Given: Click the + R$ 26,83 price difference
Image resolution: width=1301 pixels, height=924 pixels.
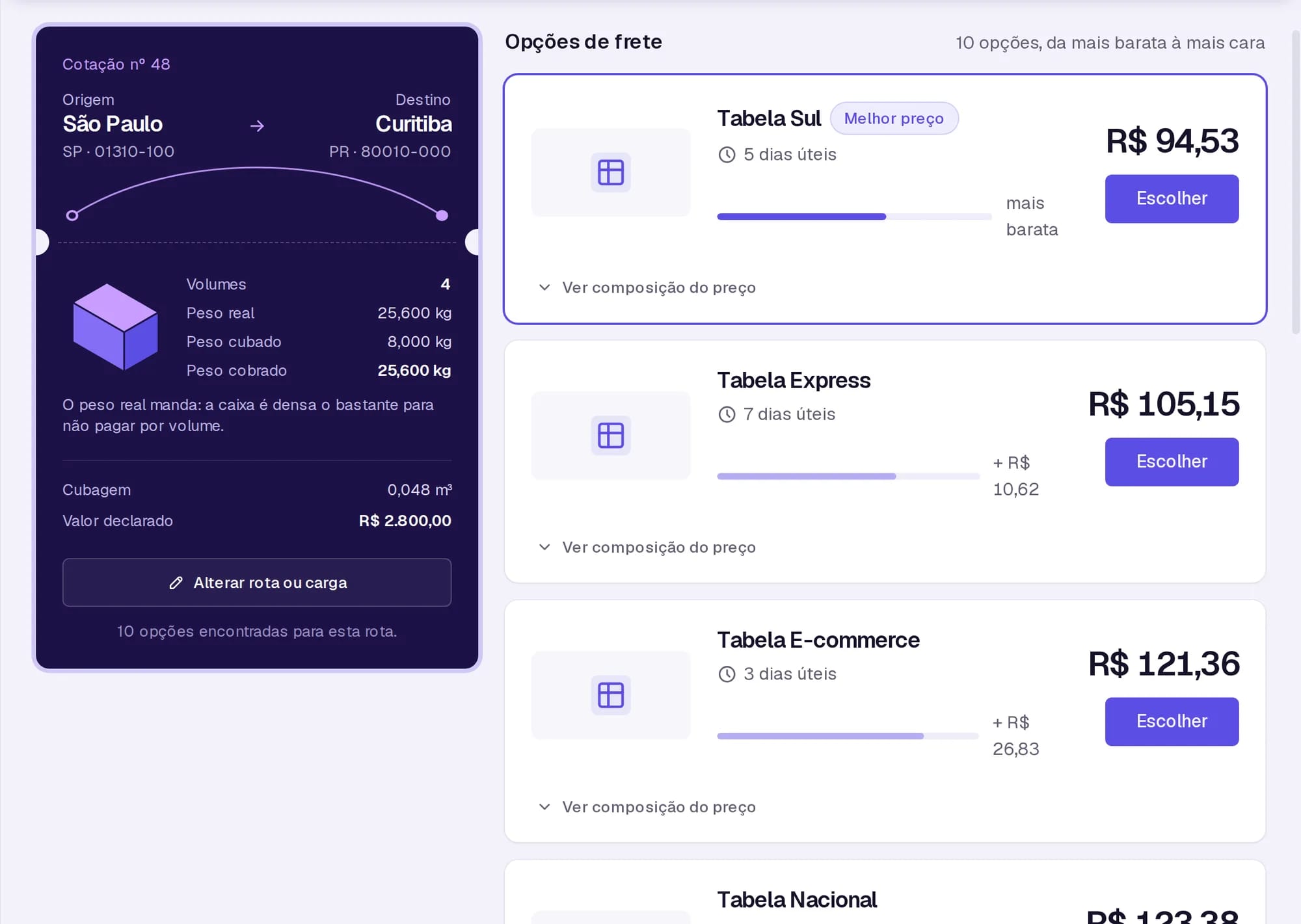Looking at the screenshot, I should click(x=1016, y=736).
